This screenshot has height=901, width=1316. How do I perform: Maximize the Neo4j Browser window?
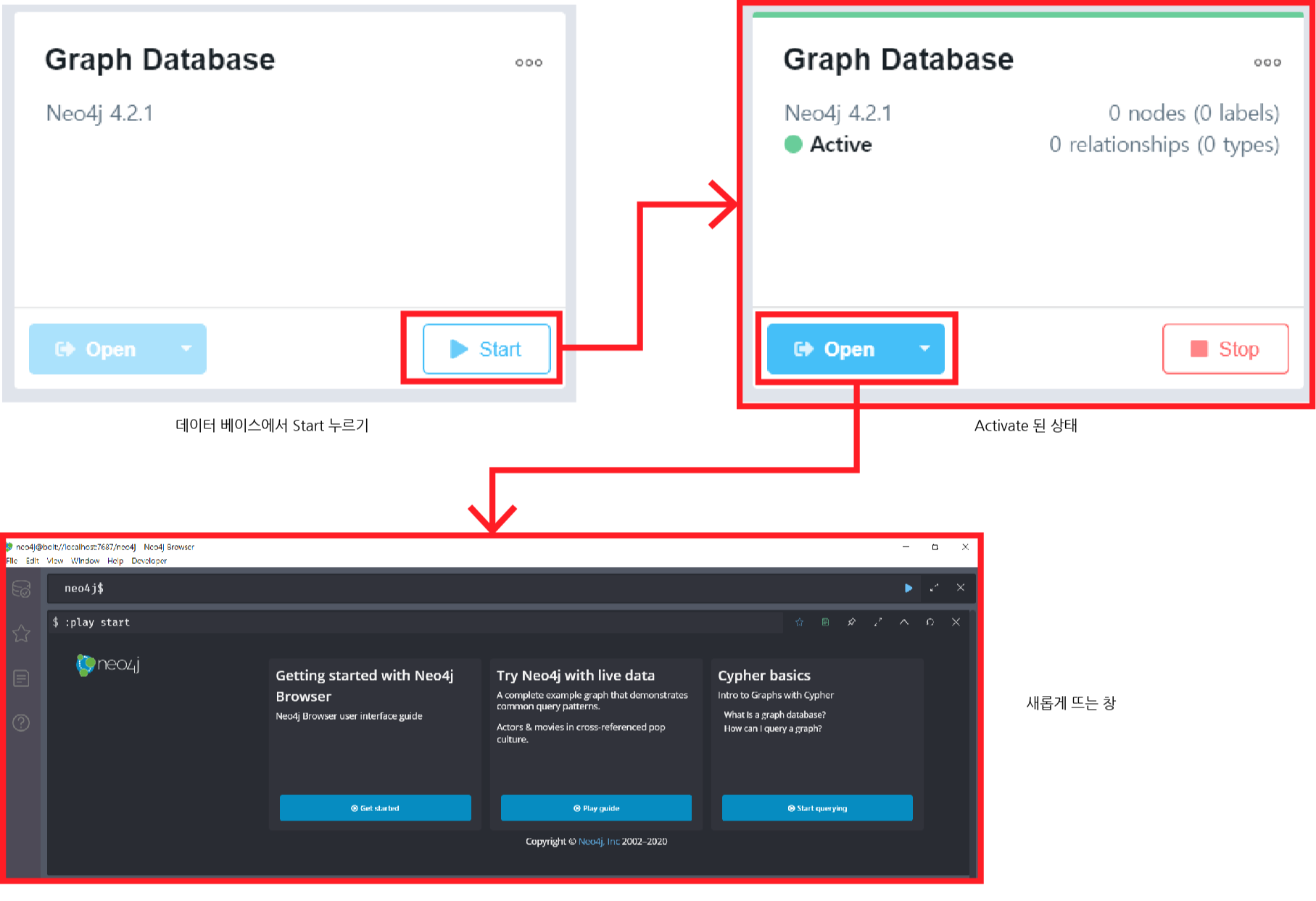935,547
